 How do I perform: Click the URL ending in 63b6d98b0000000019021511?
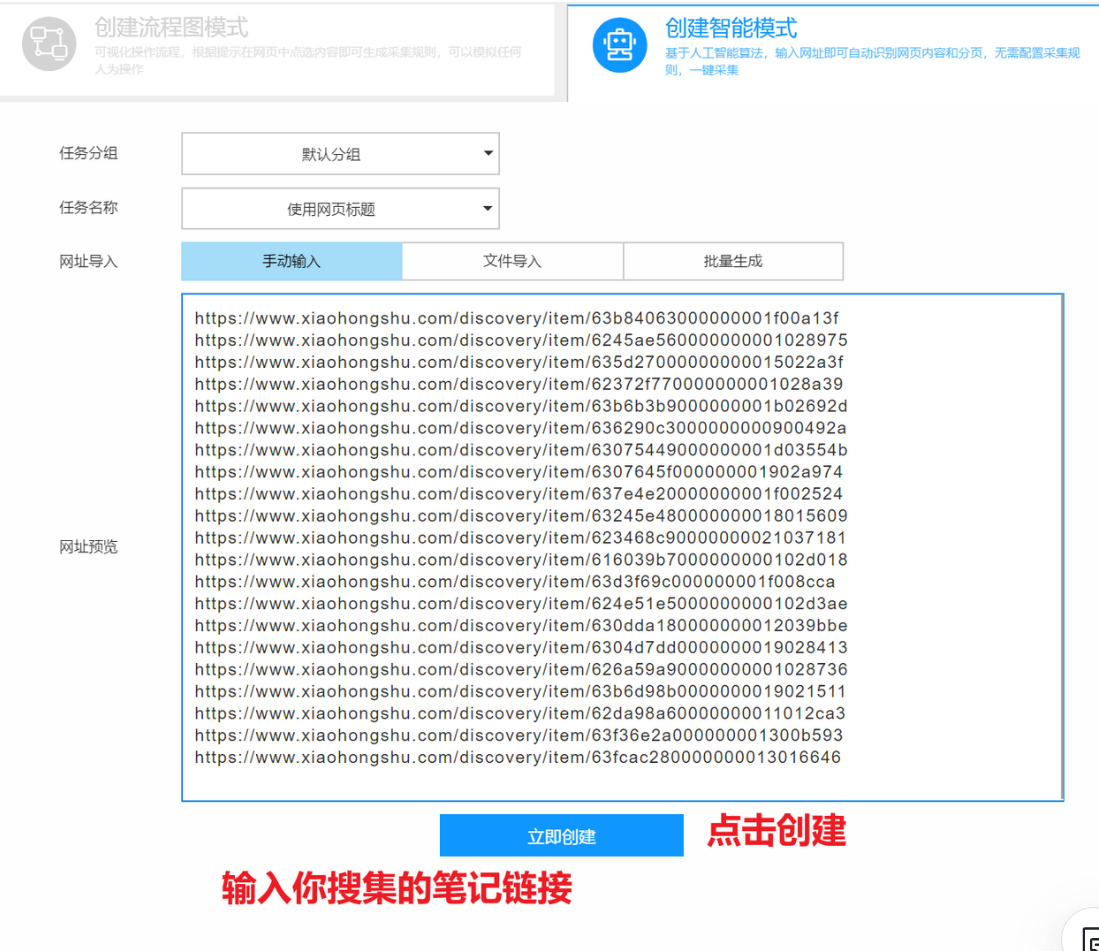pos(520,692)
